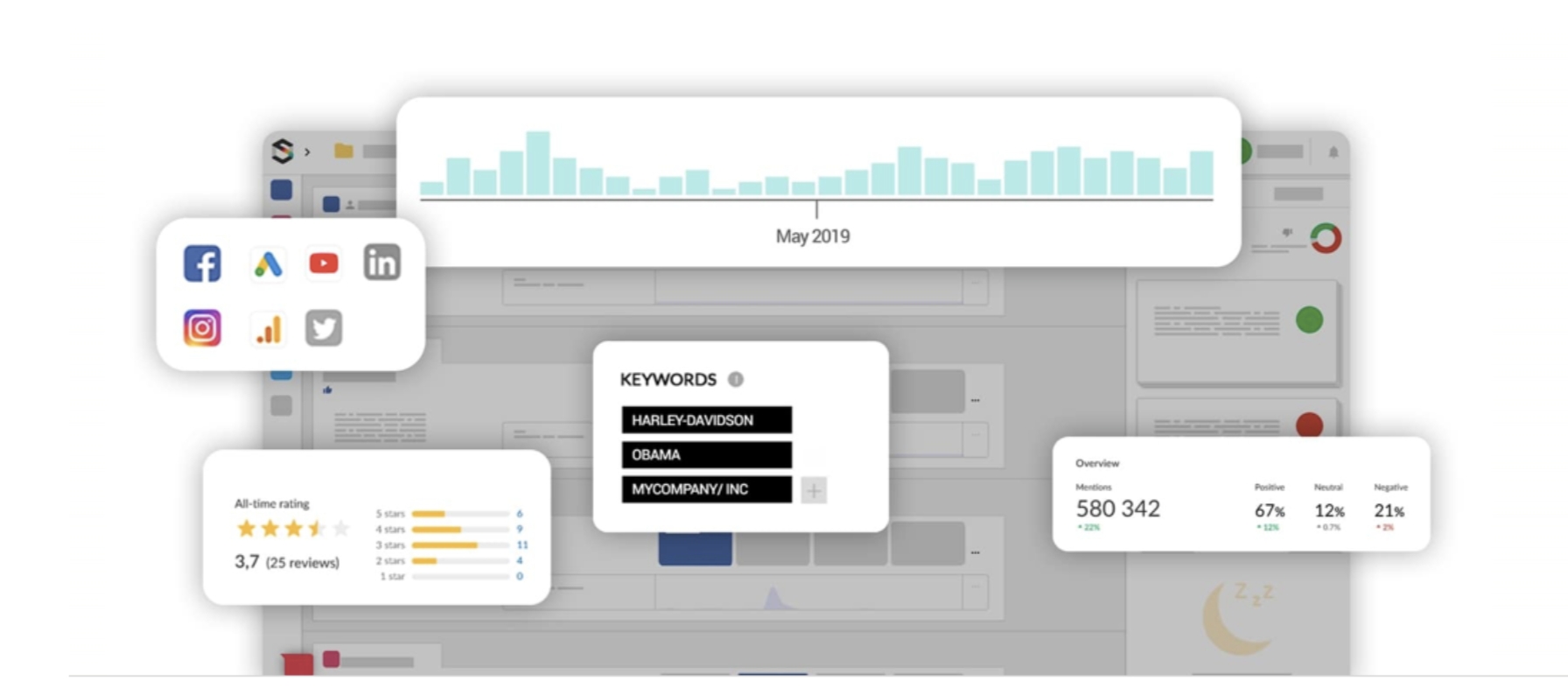Click the tallest bar in the mentions histogram
The image size is (1568, 688).
537,163
